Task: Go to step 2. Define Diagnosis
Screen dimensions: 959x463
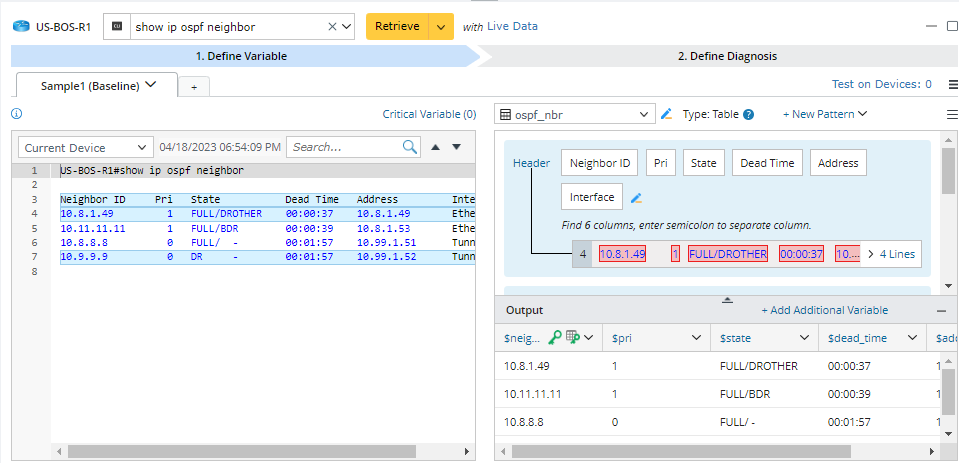Action: coord(726,56)
